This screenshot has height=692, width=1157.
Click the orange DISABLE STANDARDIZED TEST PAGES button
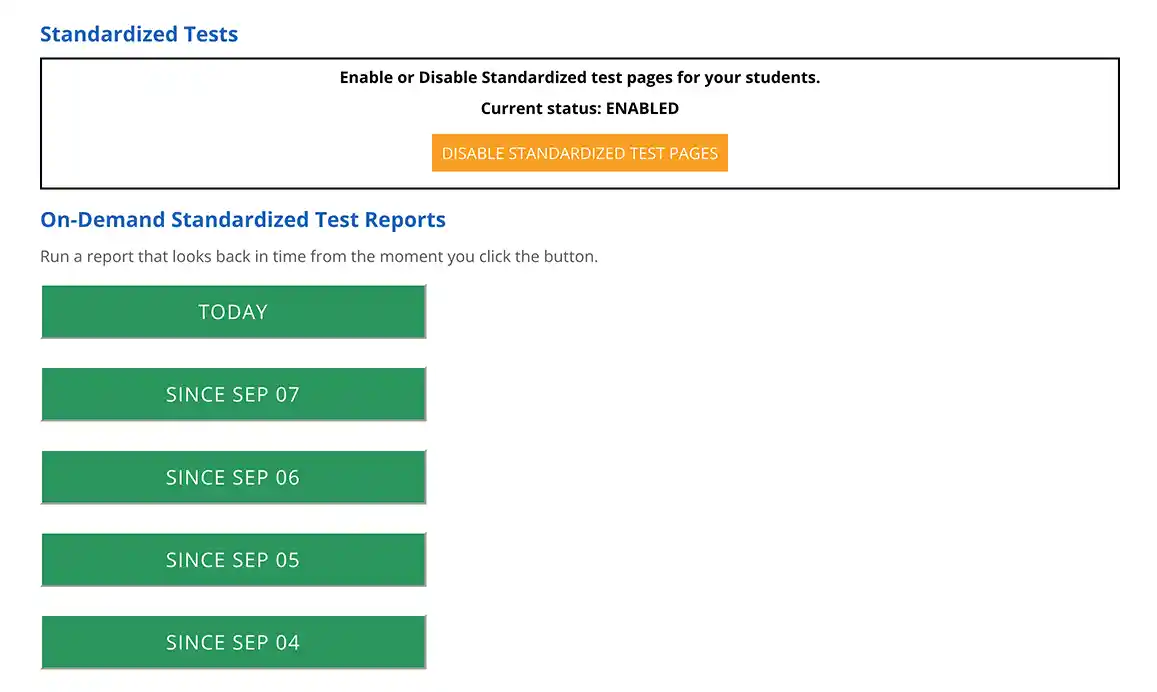[579, 152]
